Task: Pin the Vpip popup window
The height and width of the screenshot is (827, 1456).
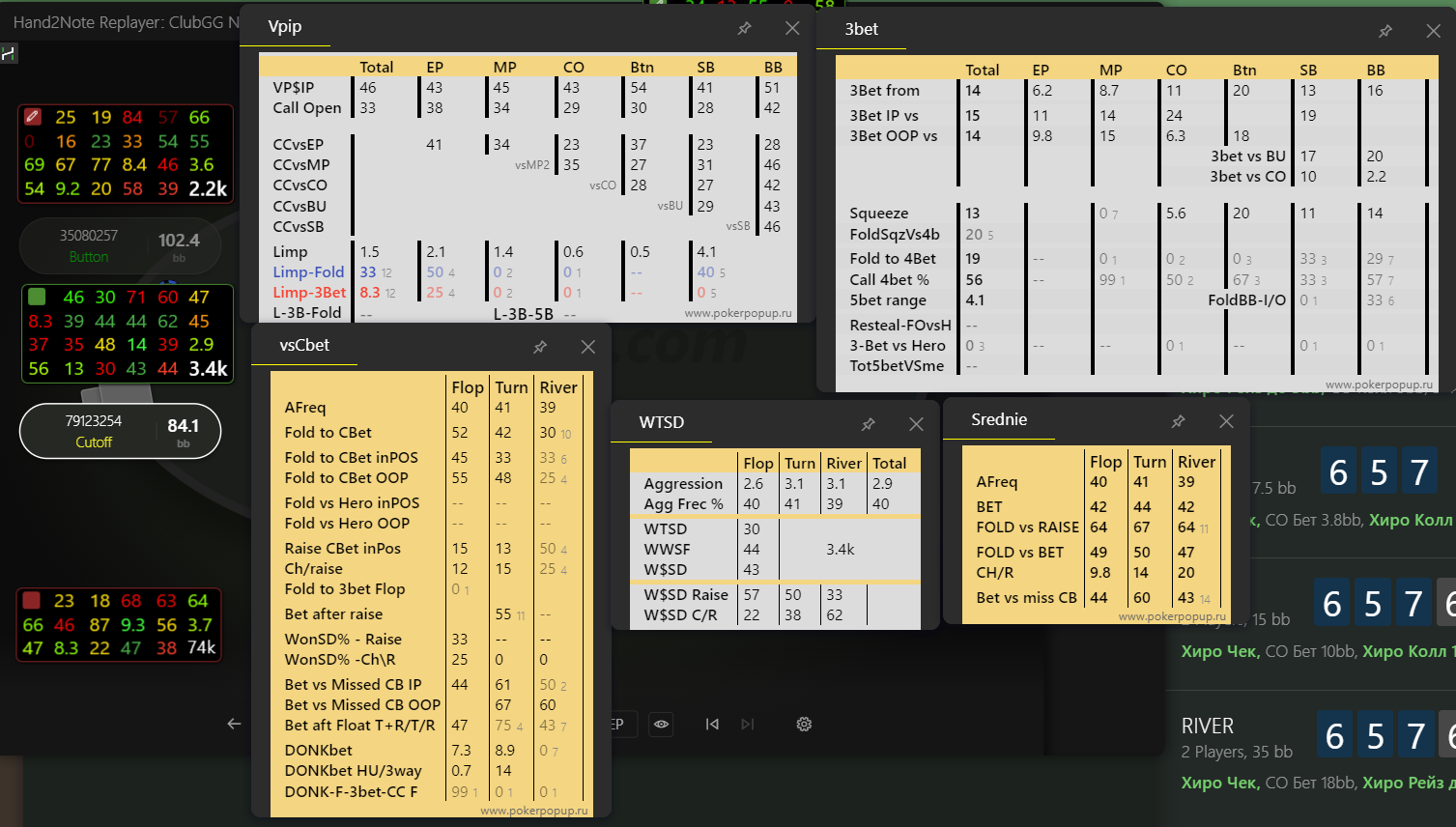Action: [x=744, y=29]
